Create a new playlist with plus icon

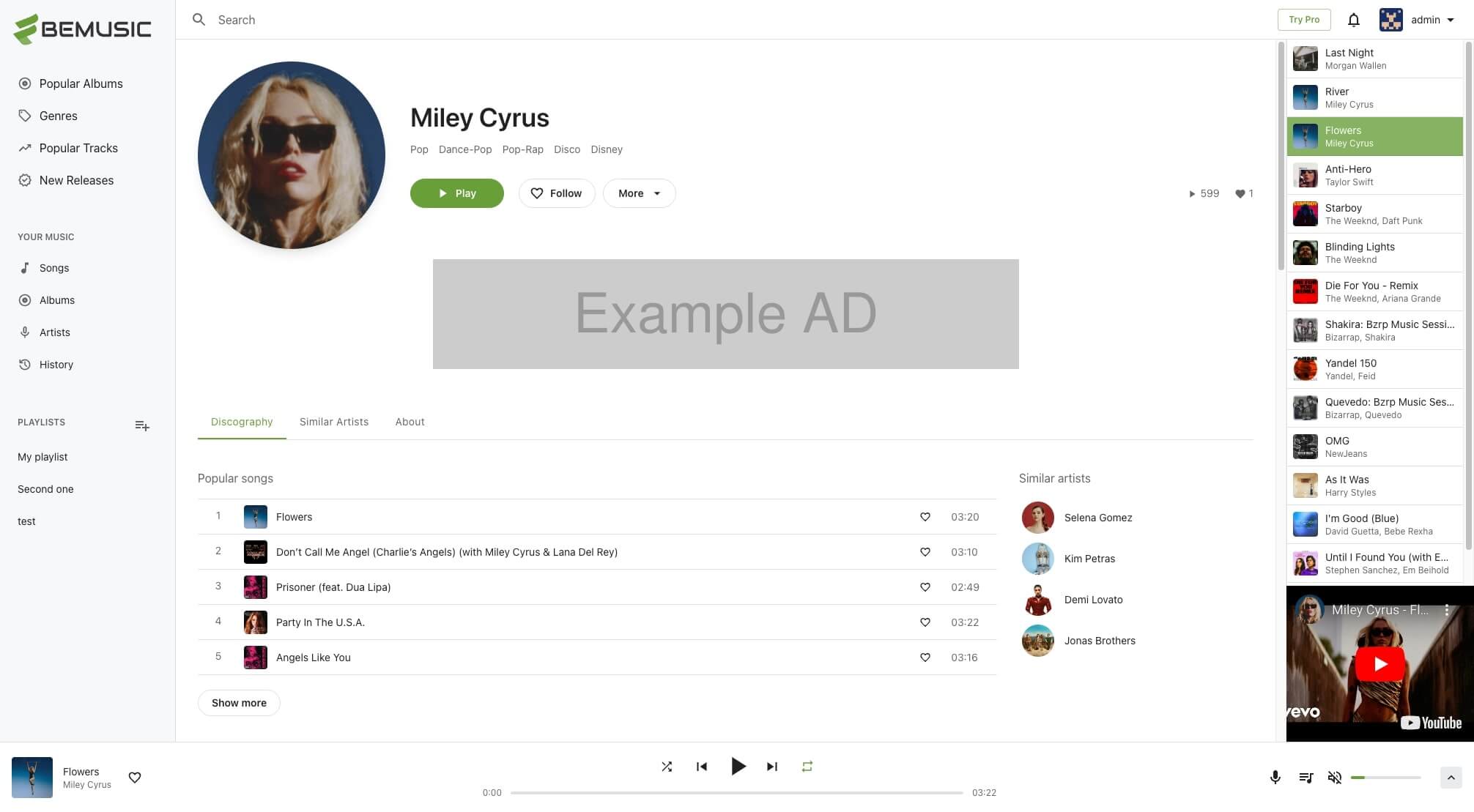pos(142,425)
